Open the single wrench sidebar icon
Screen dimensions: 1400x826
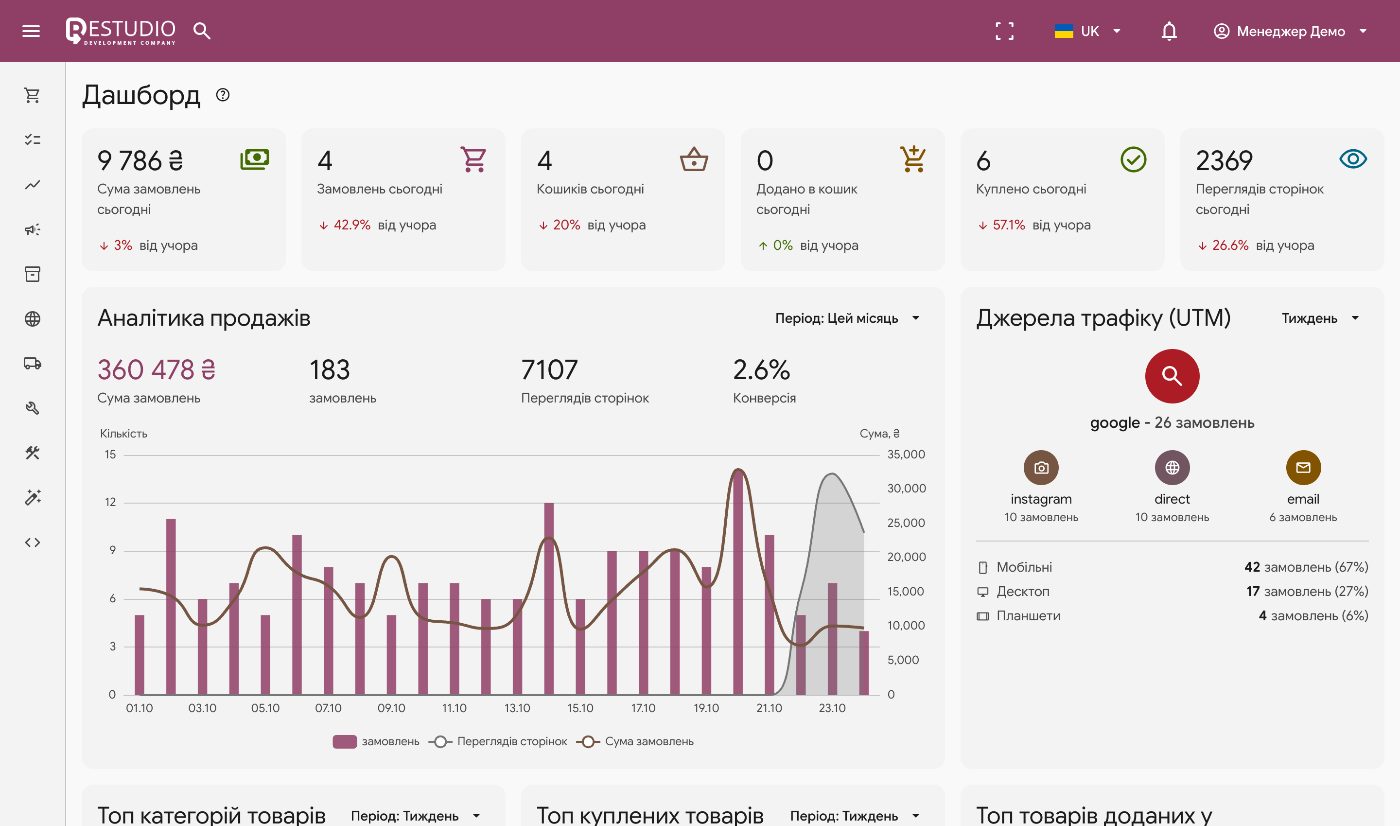(x=33, y=408)
